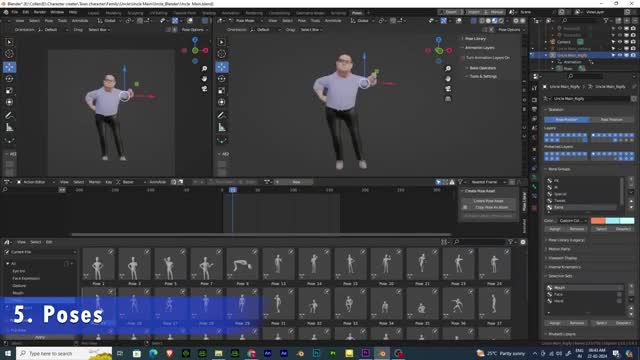Click current frame marker on timeline
This screenshot has width=640, height=360.
coord(233,190)
